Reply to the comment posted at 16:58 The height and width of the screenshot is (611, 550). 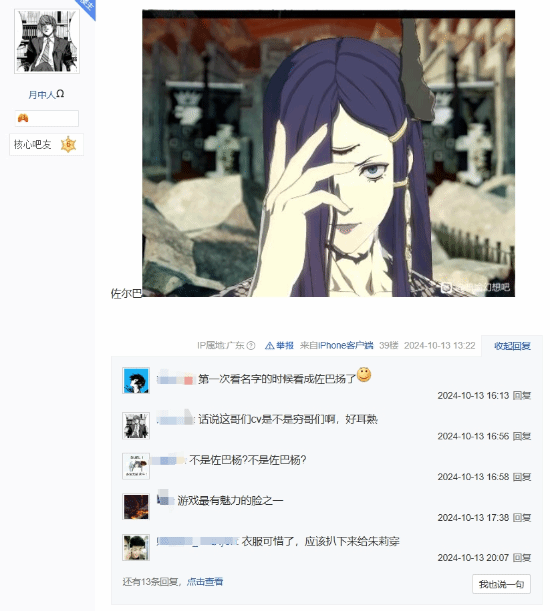tap(522, 477)
